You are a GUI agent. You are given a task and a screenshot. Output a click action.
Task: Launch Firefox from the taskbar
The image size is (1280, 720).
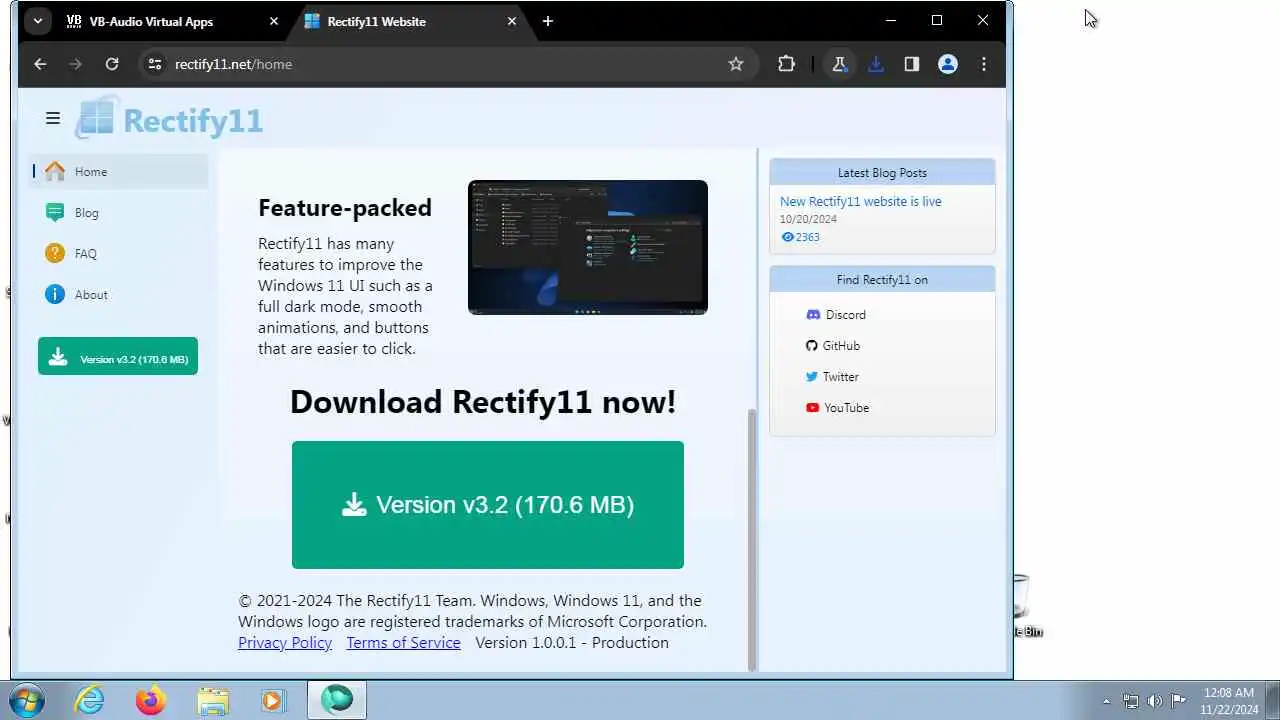(x=151, y=700)
